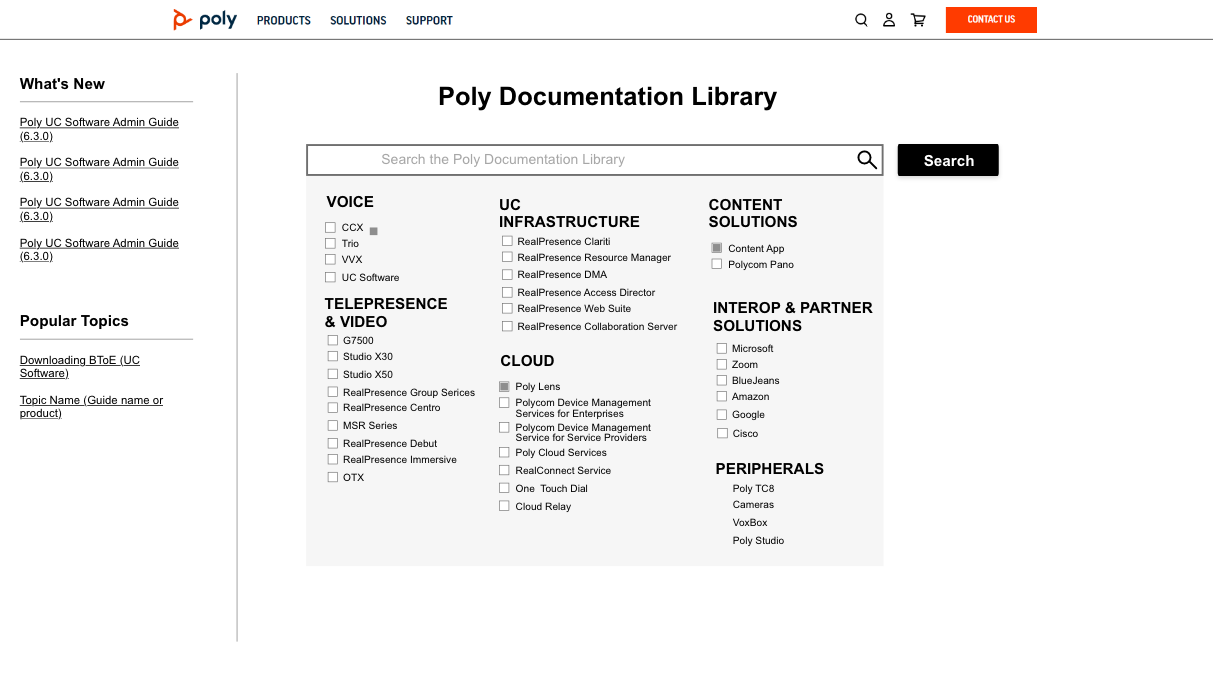This screenshot has height=678, width=1213.
Task: Check the BlueJeans checkbox
Action: [721, 380]
